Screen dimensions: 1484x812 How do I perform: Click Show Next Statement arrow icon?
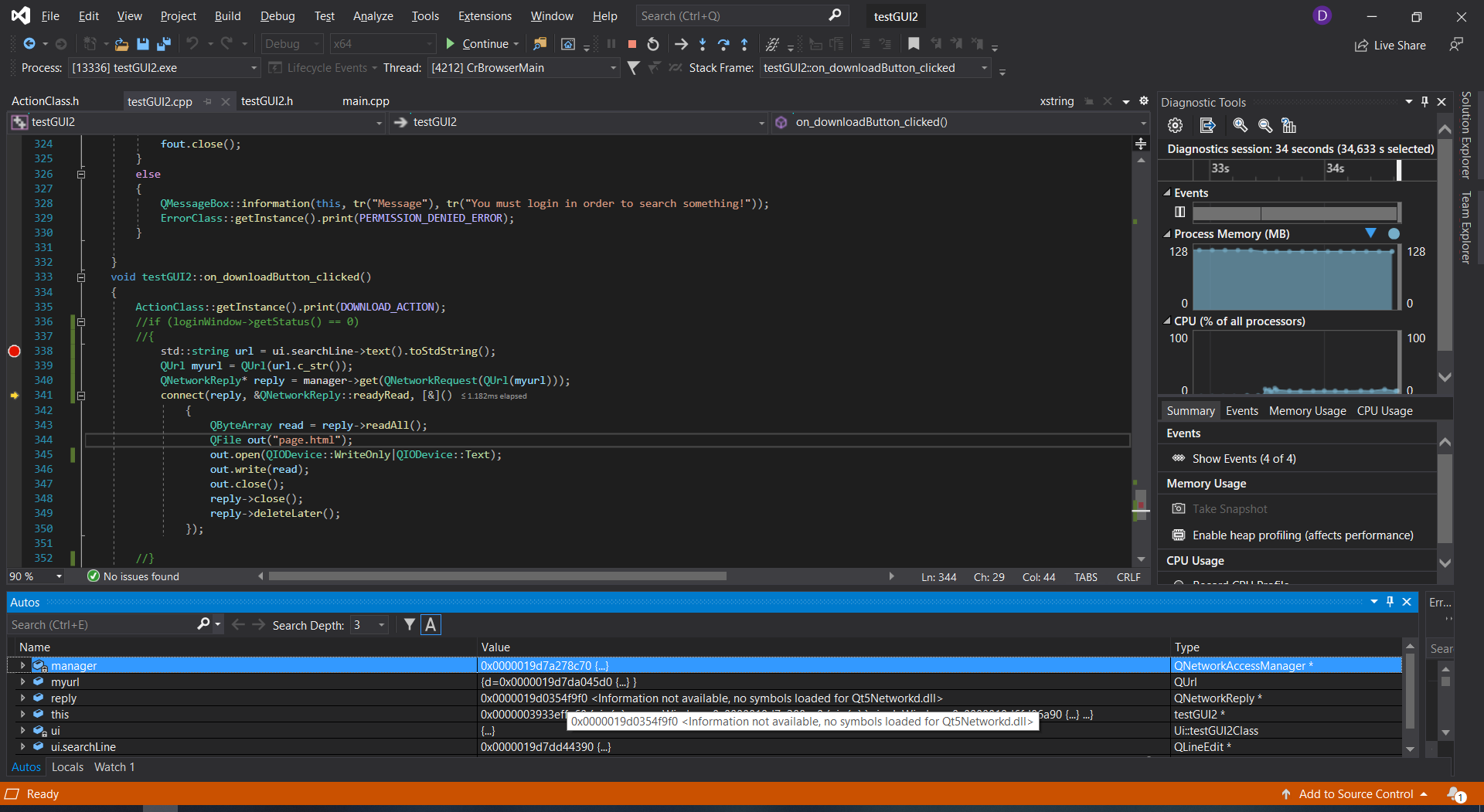click(x=681, y=44)
